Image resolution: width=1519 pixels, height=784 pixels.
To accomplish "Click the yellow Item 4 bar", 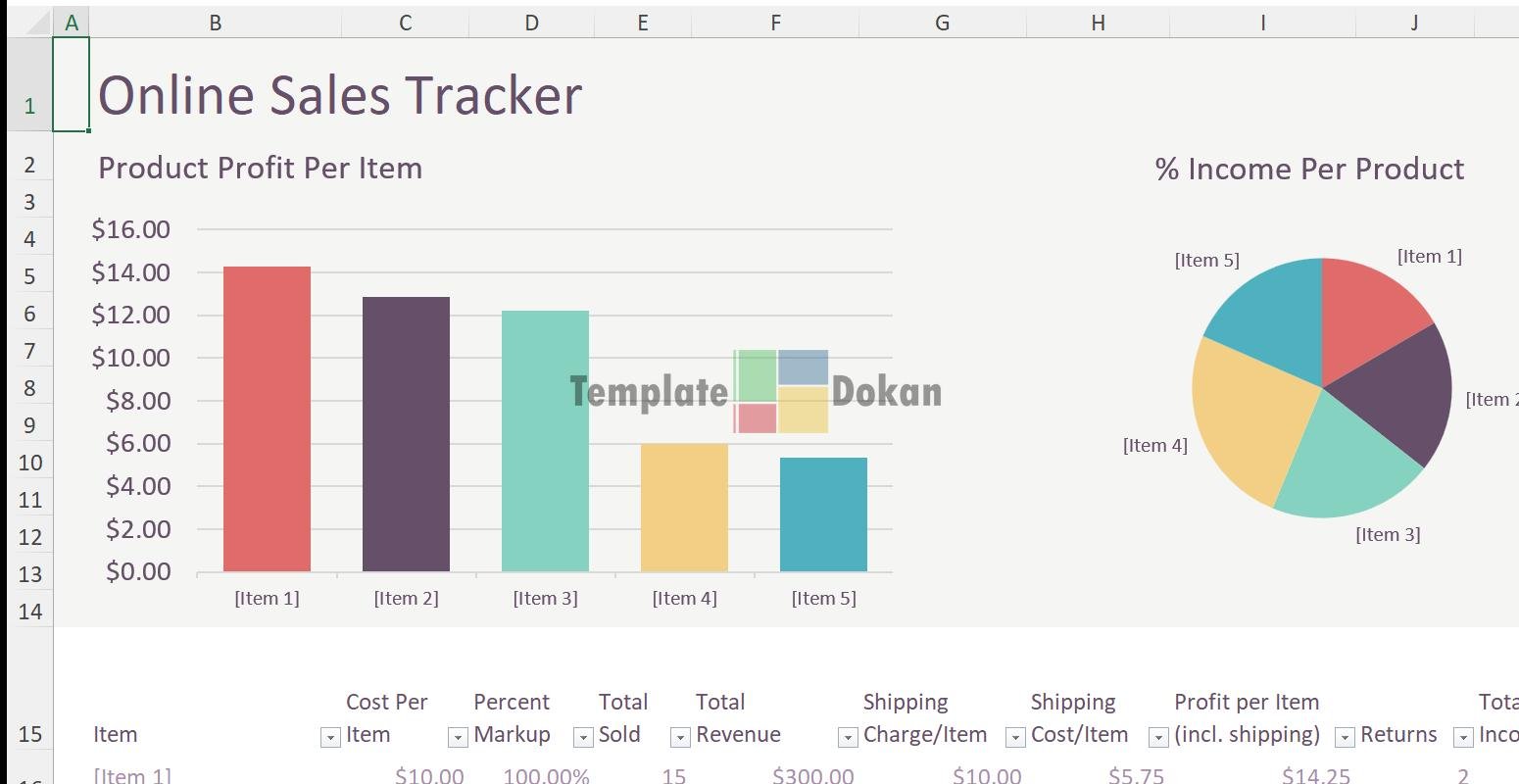I will (x=684, y=508).
